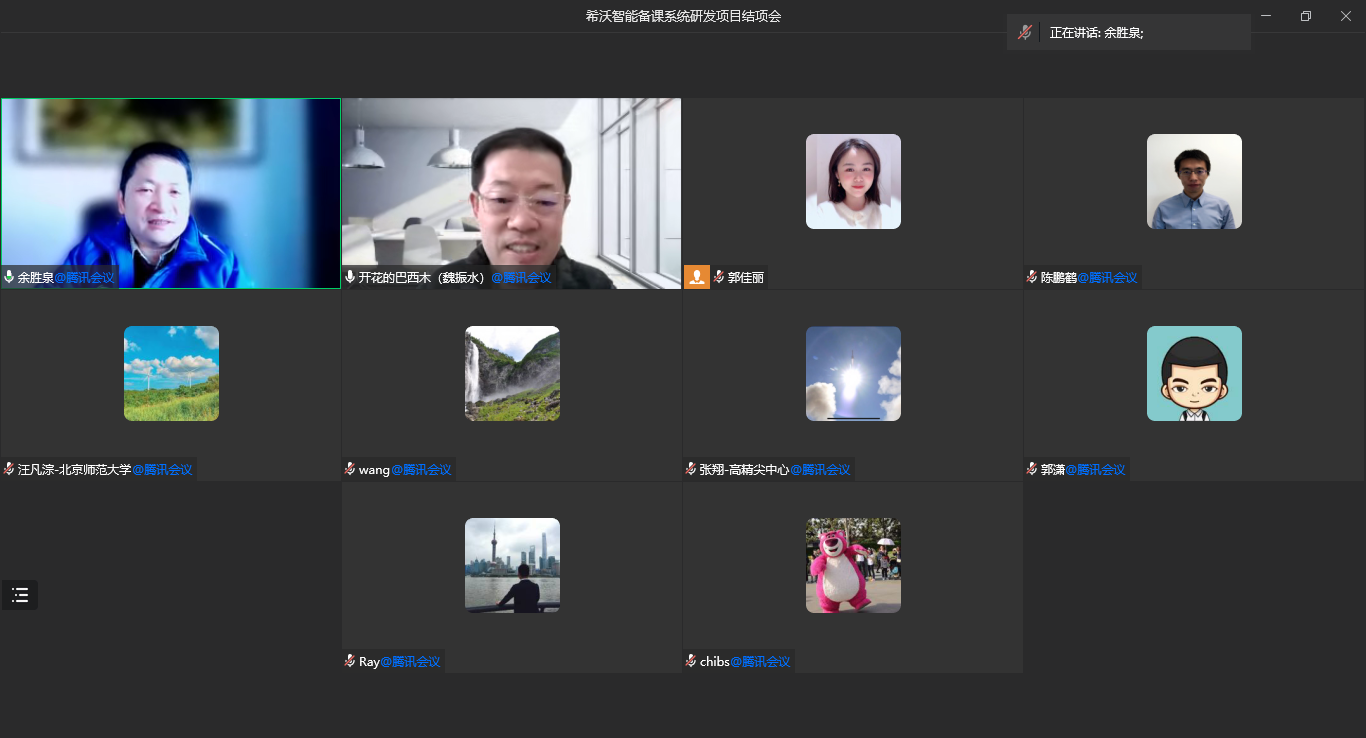Viewport: 1366px width, 738px height.
Task: Click the Shanghai skyline avatar of Ray
Action: pos(512,565)
